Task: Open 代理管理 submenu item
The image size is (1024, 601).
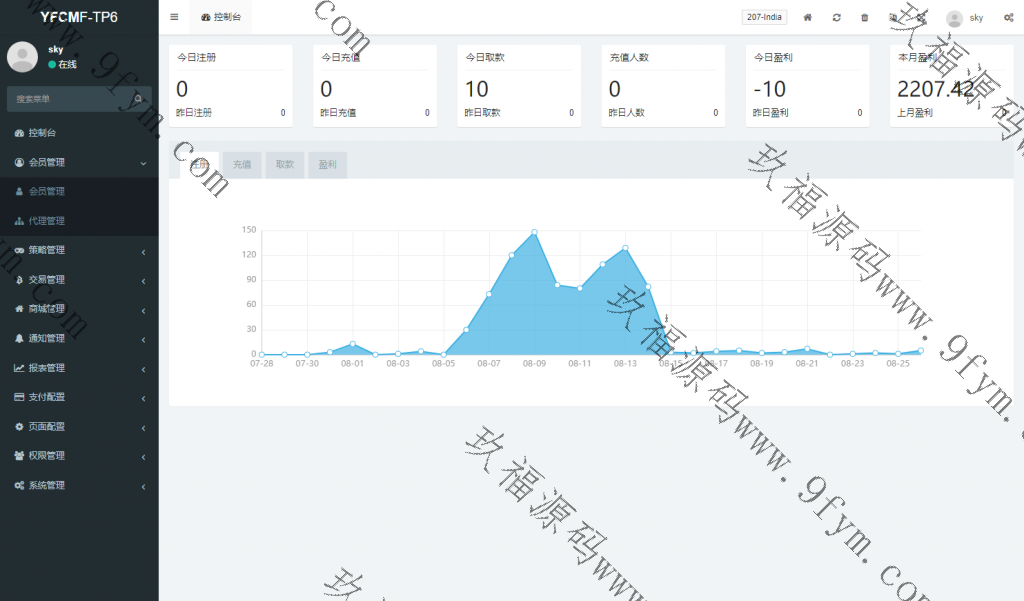Action: coord(46,221)
